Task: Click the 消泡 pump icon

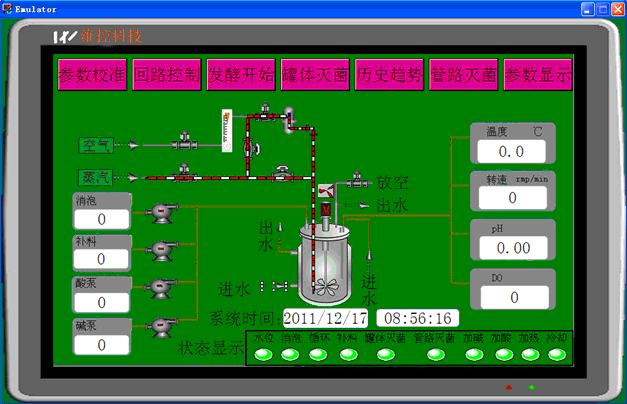Action: (162, 213)
